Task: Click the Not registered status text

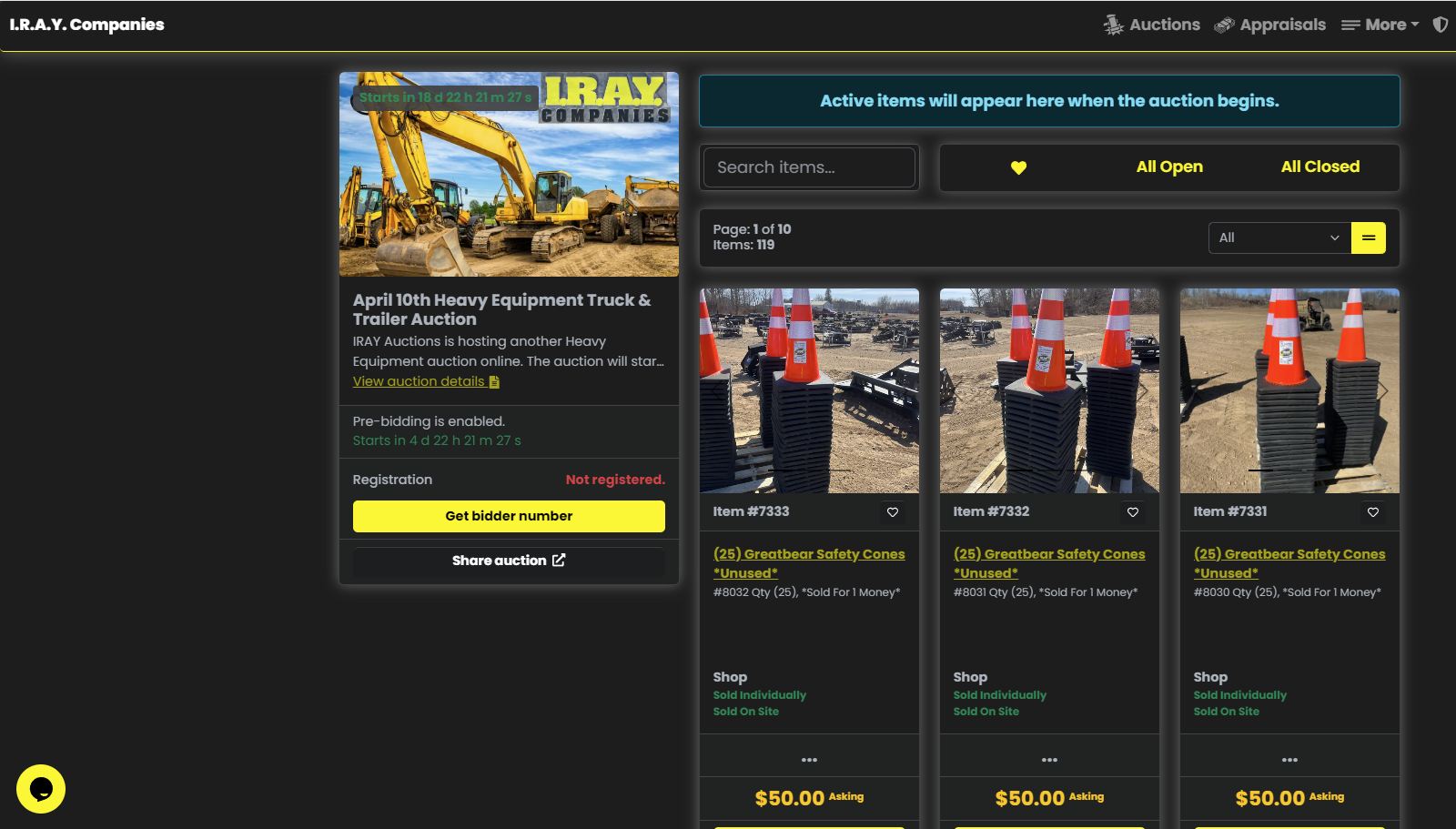Action: click(x=615, y=480)
